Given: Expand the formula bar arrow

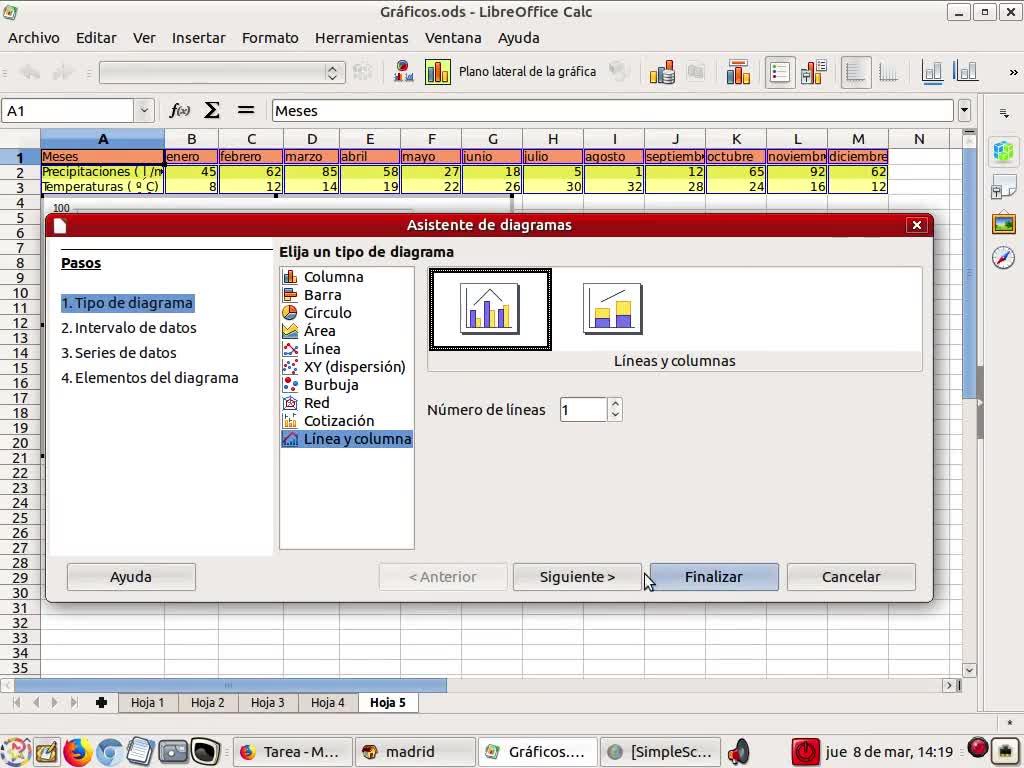Looking at the screenshot, I should pos(964,111).
